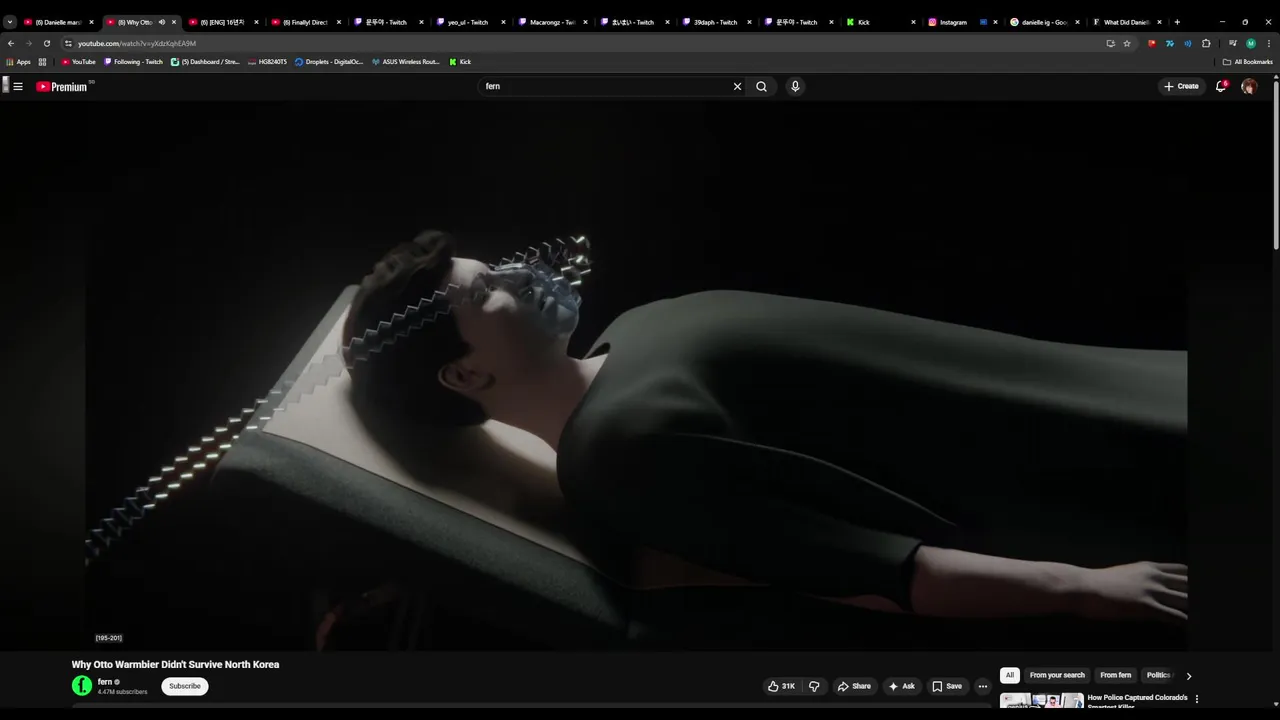Open the Extensions puzzle icon

1206,43
